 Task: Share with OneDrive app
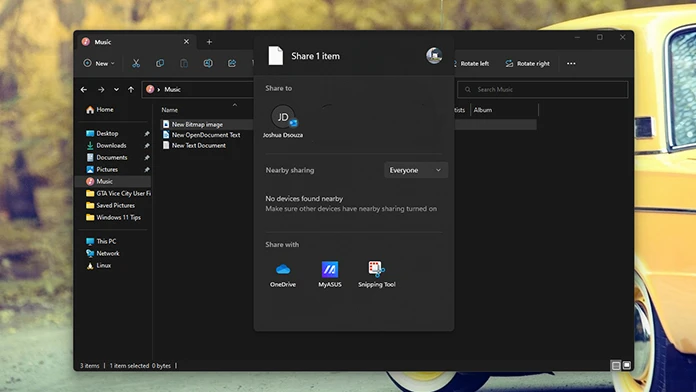coord(283,274)
